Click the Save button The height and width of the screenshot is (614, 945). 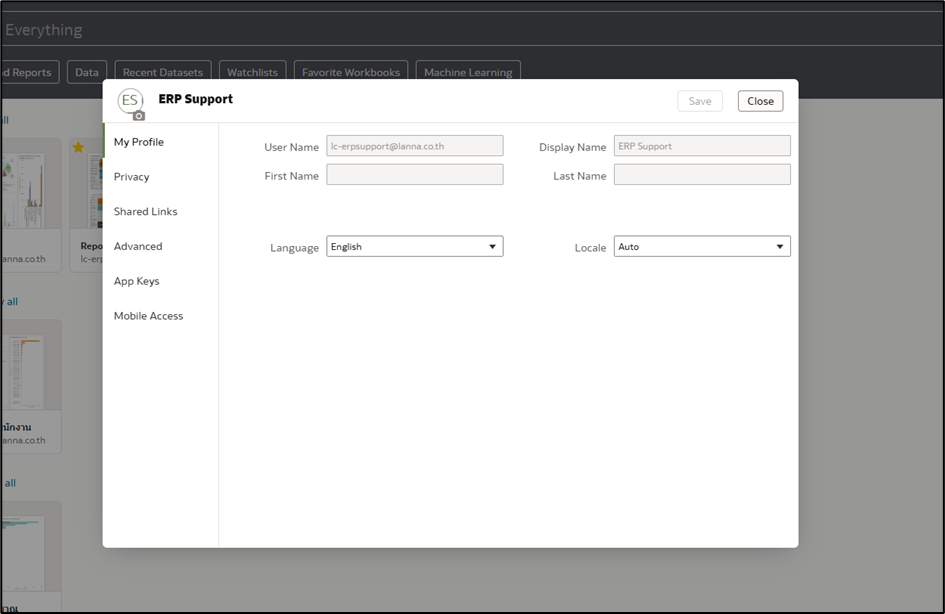click(699, 101)
